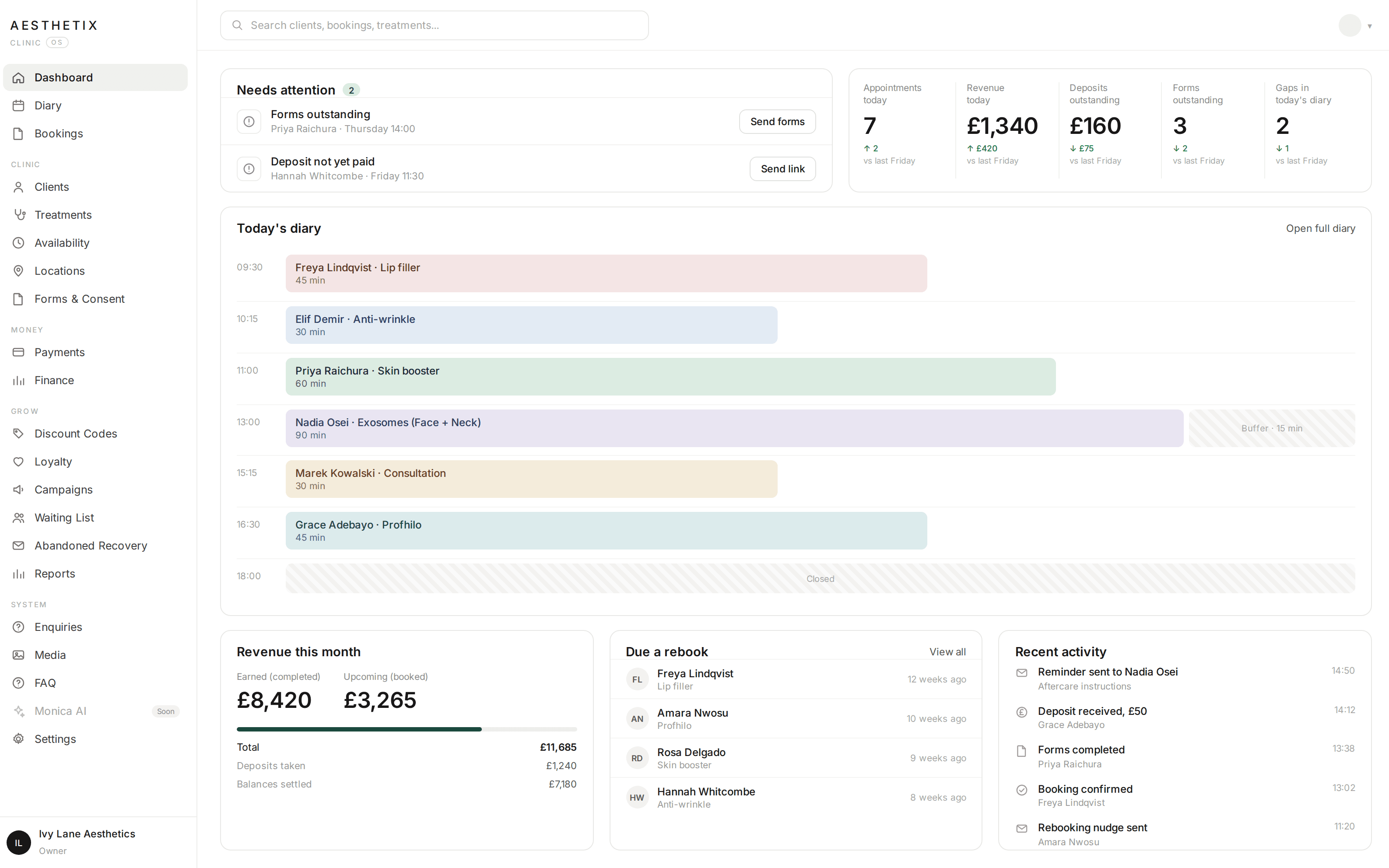Click the Campaigns megaphone icon
The image size is (1389, 868).
pos(18,490)
